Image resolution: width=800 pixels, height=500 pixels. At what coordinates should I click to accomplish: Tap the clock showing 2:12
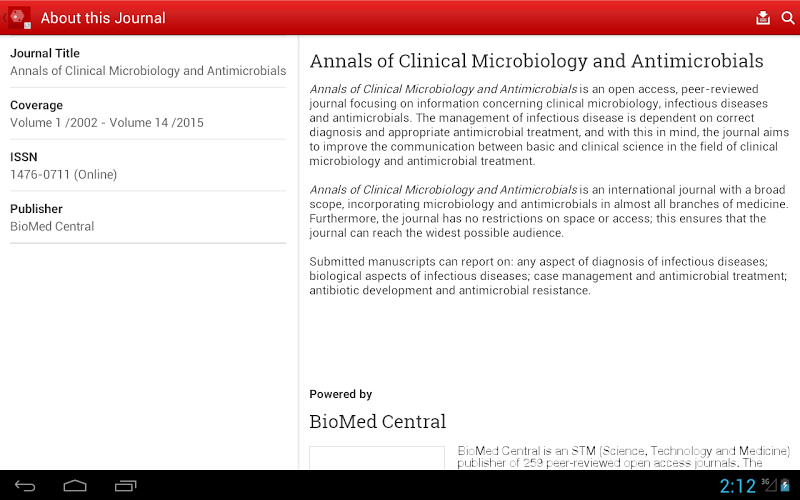[x=737, y=486]
